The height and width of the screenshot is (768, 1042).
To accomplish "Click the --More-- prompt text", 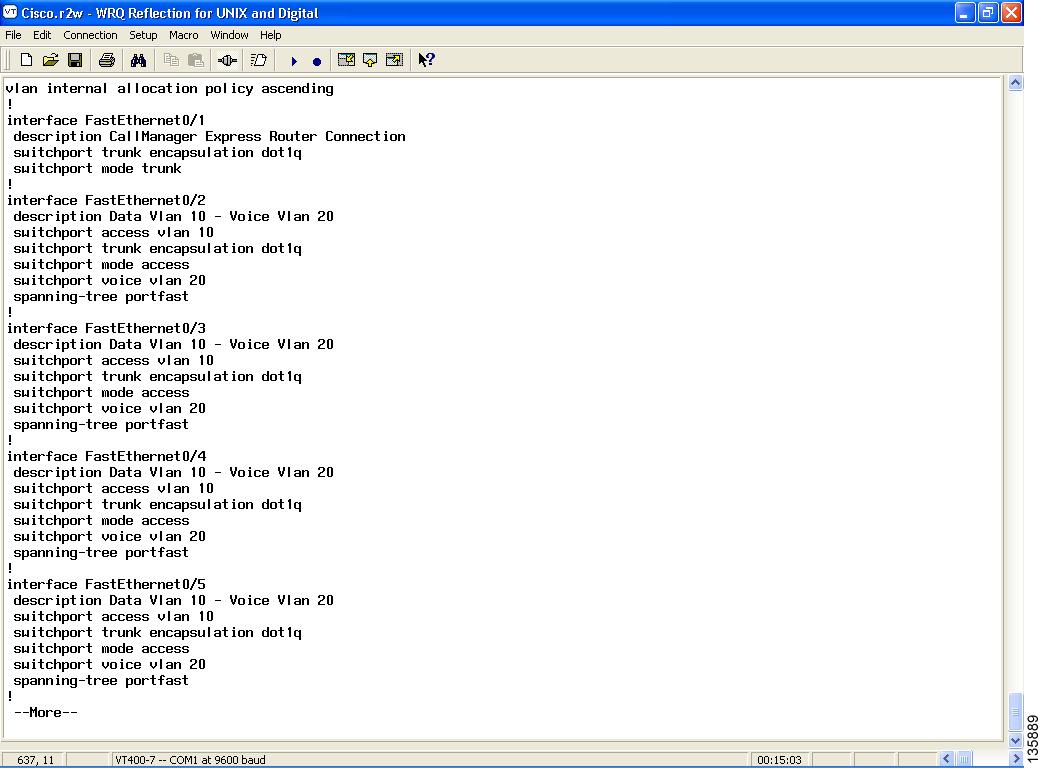I will pos(46,712).
